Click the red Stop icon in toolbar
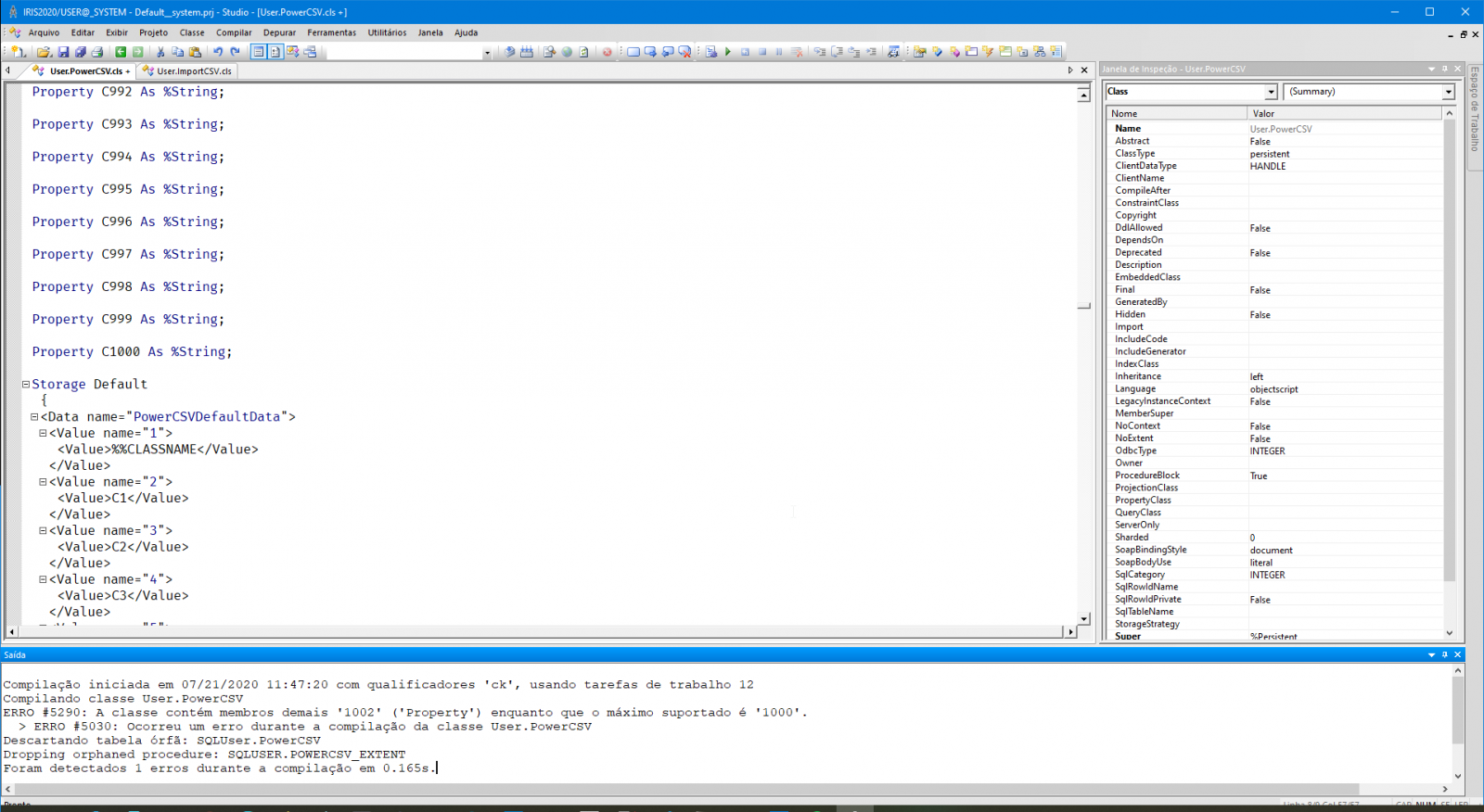Screen dimensions: 1484x812 (x=608, y=52)
